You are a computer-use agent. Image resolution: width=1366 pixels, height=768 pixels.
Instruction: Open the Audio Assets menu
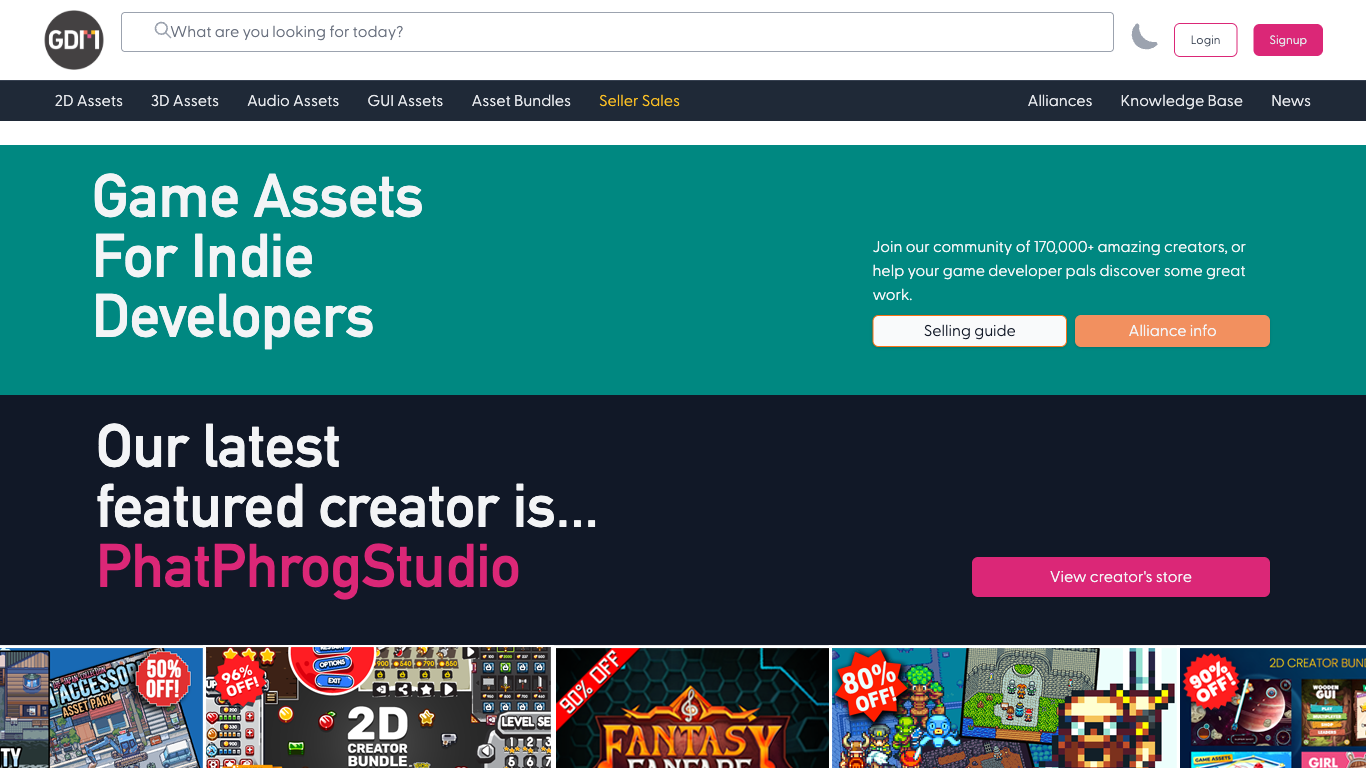pyautogui.click(x=293, y=101)
